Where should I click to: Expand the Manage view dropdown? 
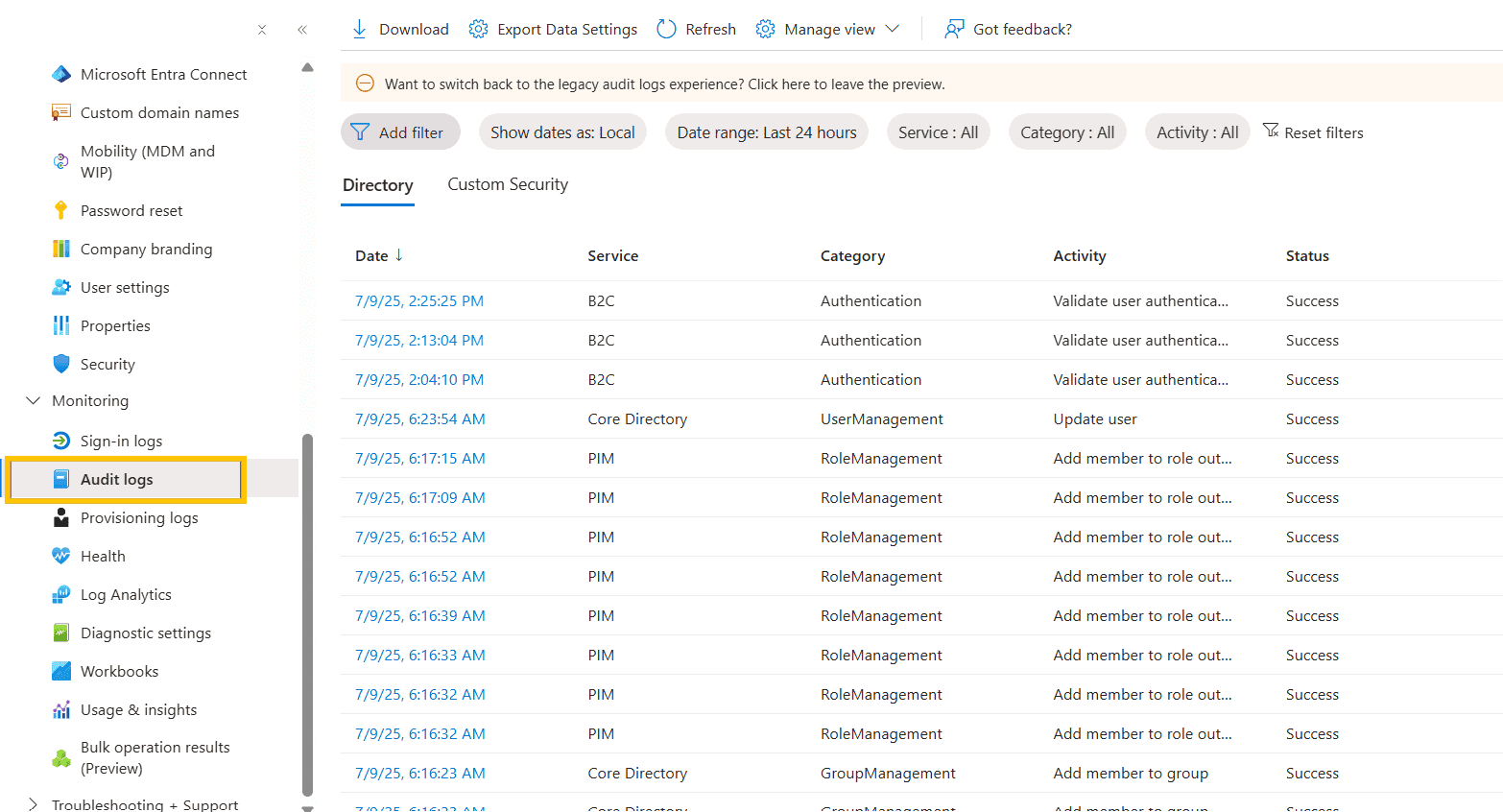point(827,29)
